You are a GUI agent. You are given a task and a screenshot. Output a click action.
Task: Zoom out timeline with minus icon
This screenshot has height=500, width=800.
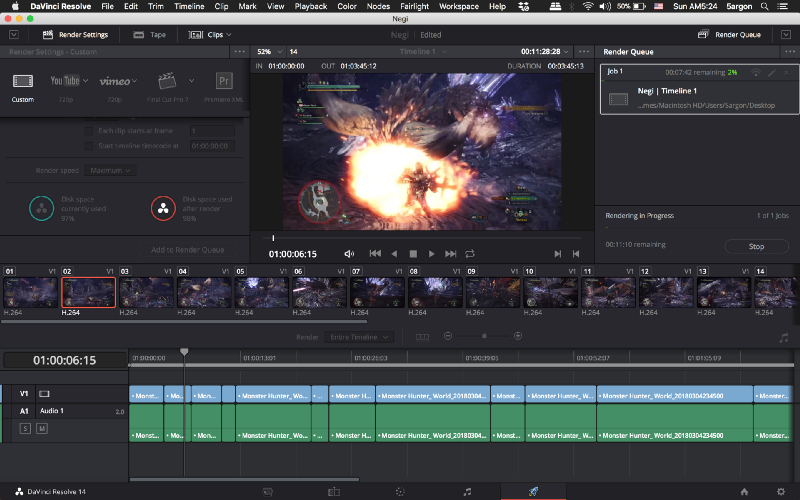(448, 336)
